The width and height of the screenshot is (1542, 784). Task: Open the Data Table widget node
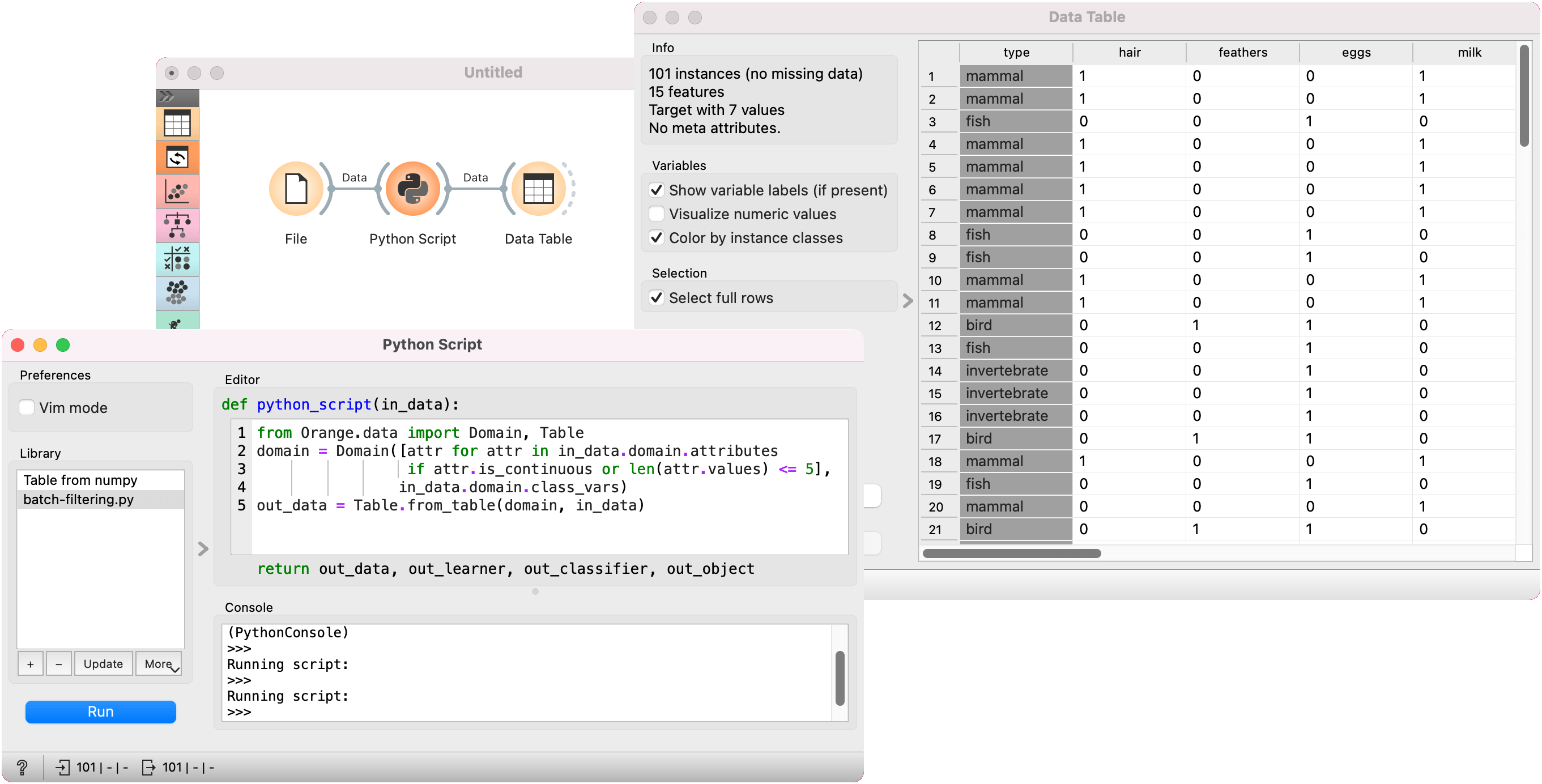pyautogui.click(x=538, y=189)
